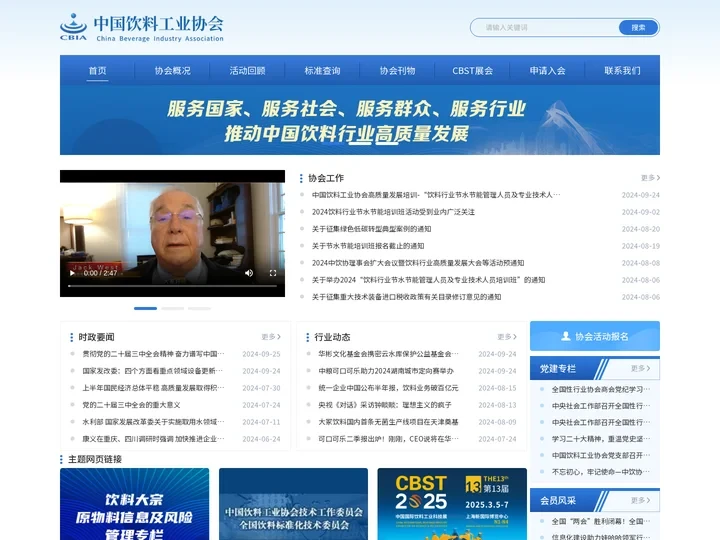Image resolution: width=720 pixels, height=540 pixels.
Task: Open the 全国性行业协会商会党纪学习 item
Action: [x=601, y=389]
